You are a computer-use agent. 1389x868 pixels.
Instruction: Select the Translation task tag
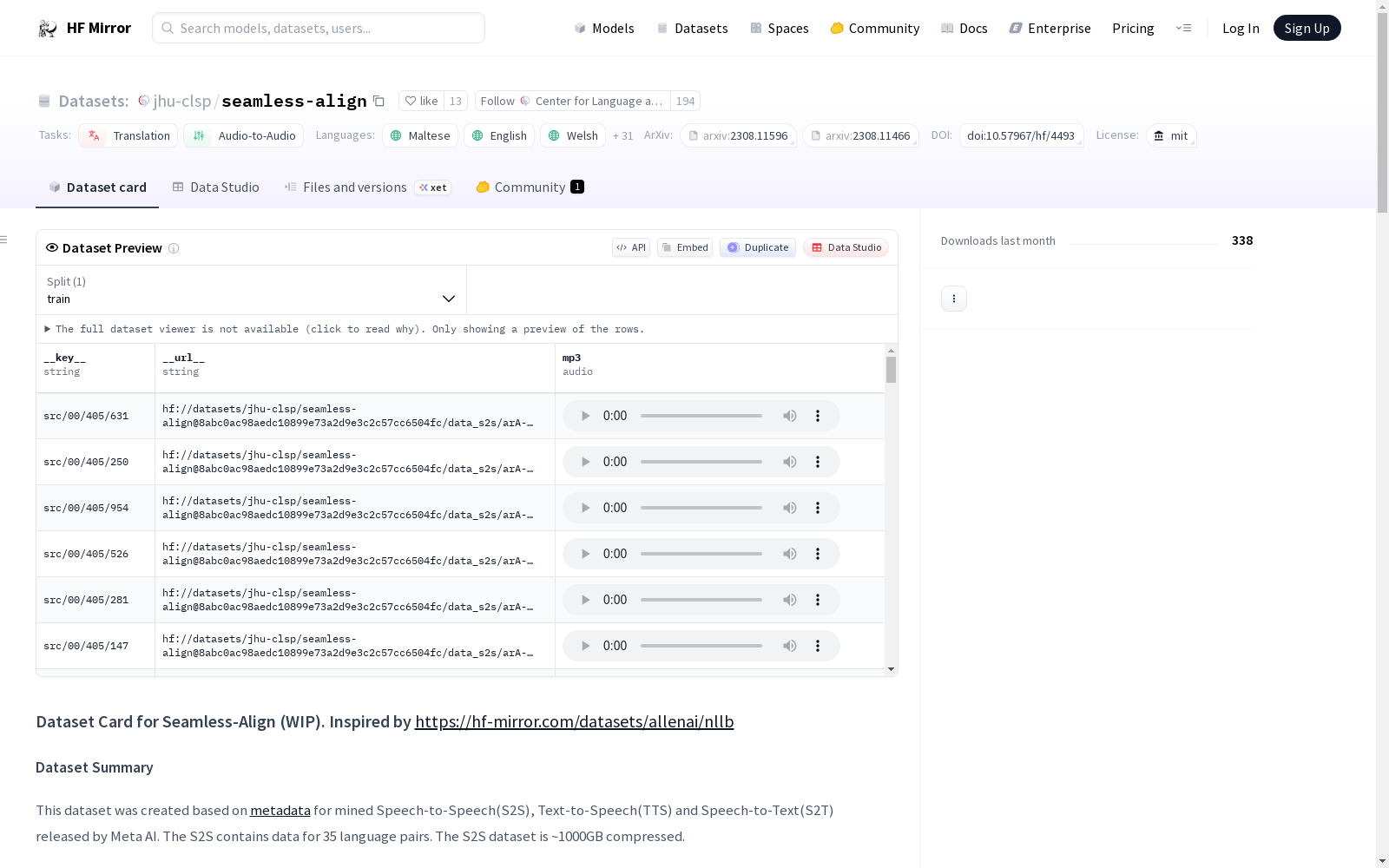128,136
